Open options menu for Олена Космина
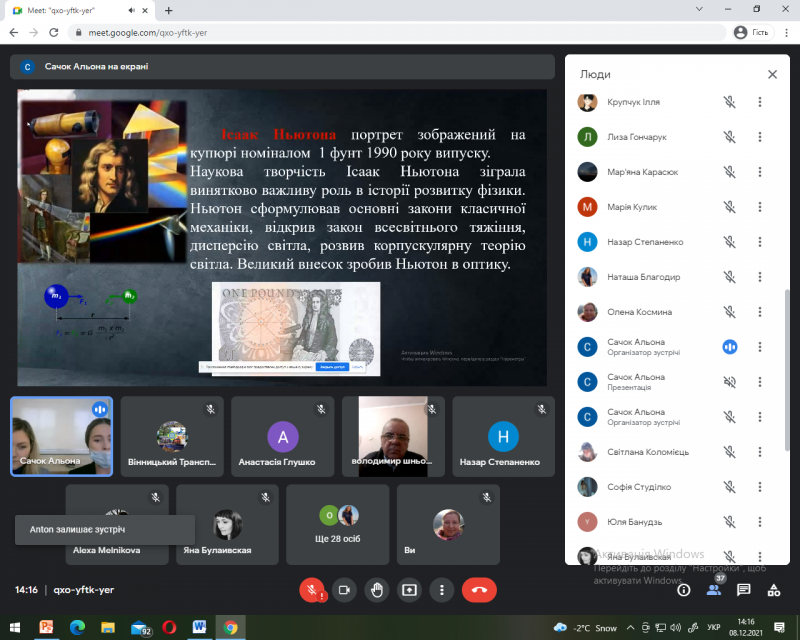This screenshot has height=640, width=800. 760,312
